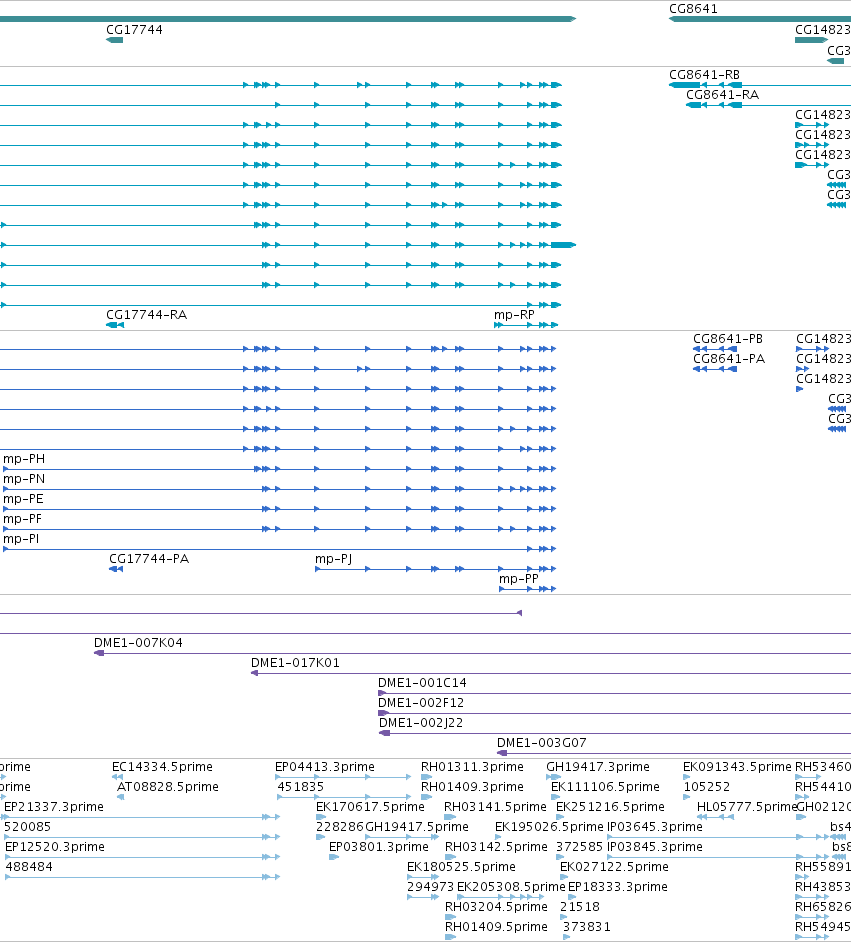Image resolution: width=851 pixels, height=942 pixels.
Task: Select the 294973 alignment label
Action: pyautogui.click(x=431, y=887)
